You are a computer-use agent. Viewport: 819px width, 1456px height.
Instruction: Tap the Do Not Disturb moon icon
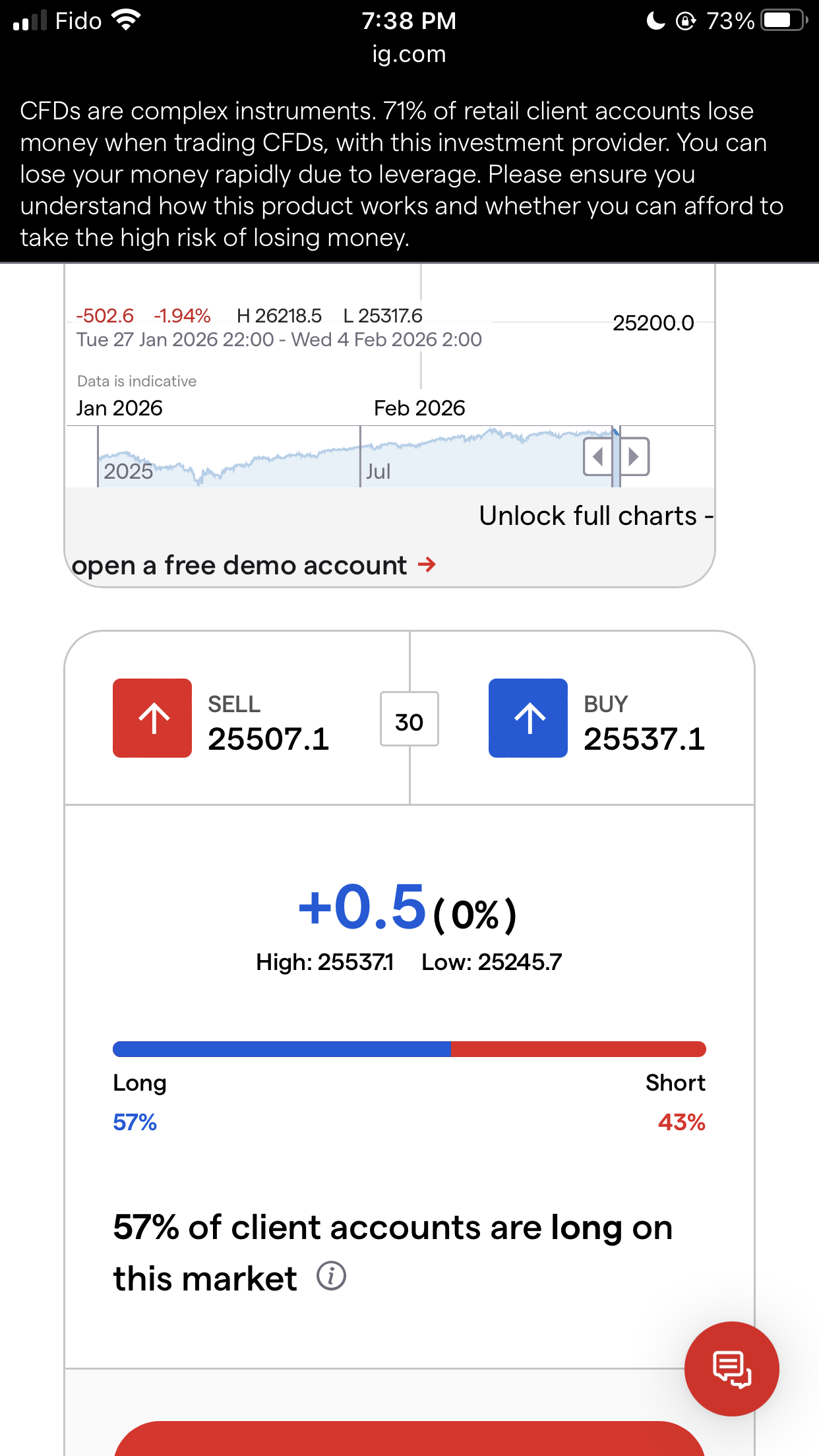[x=655, y=21]
